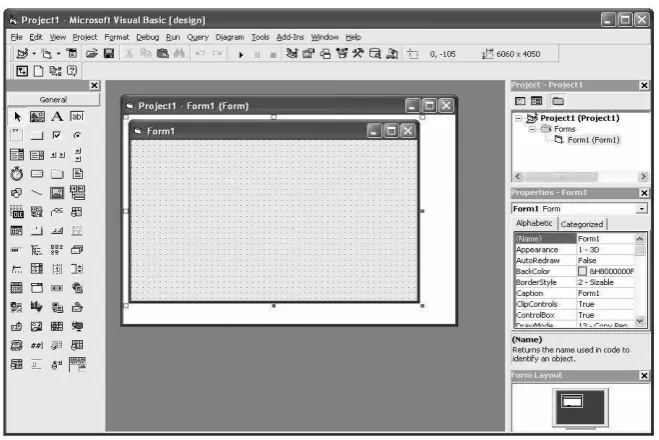Open the Project menu
659x440 pixels.
(x=84, y=37)
